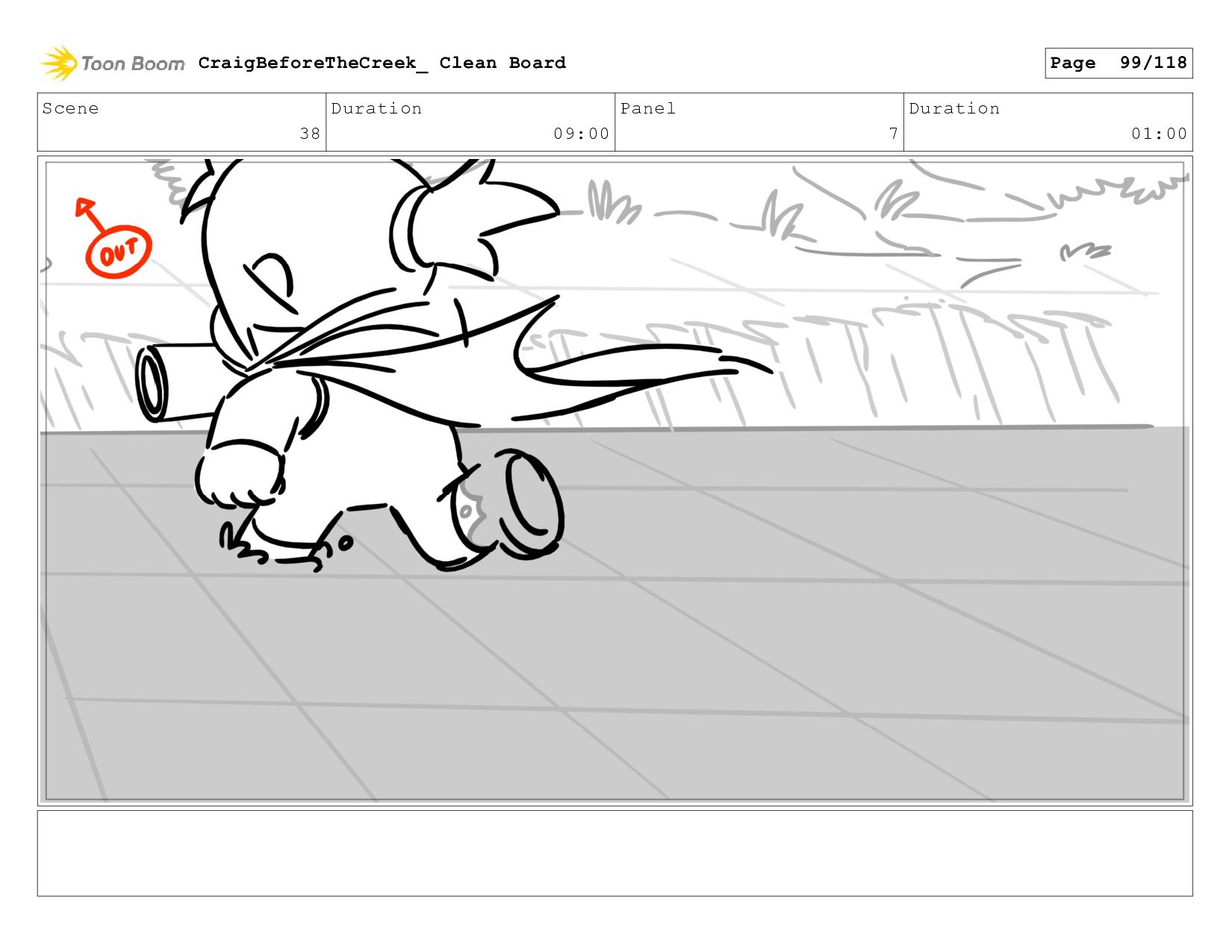1232x952 pixels.
Task: Select the CraigBeforeTheCreek_ Clean Board title
Action: pos(382,63)
